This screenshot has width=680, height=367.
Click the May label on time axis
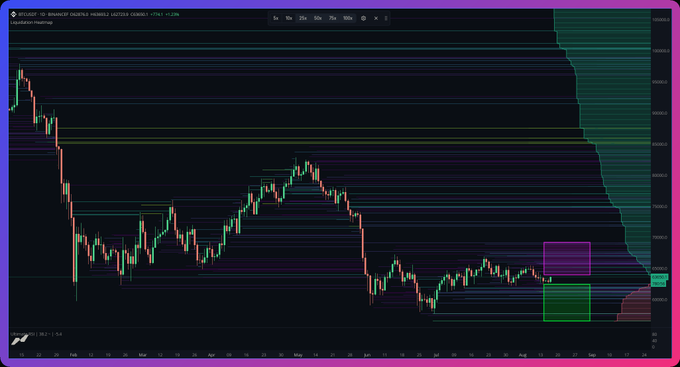tap(298, 355)
